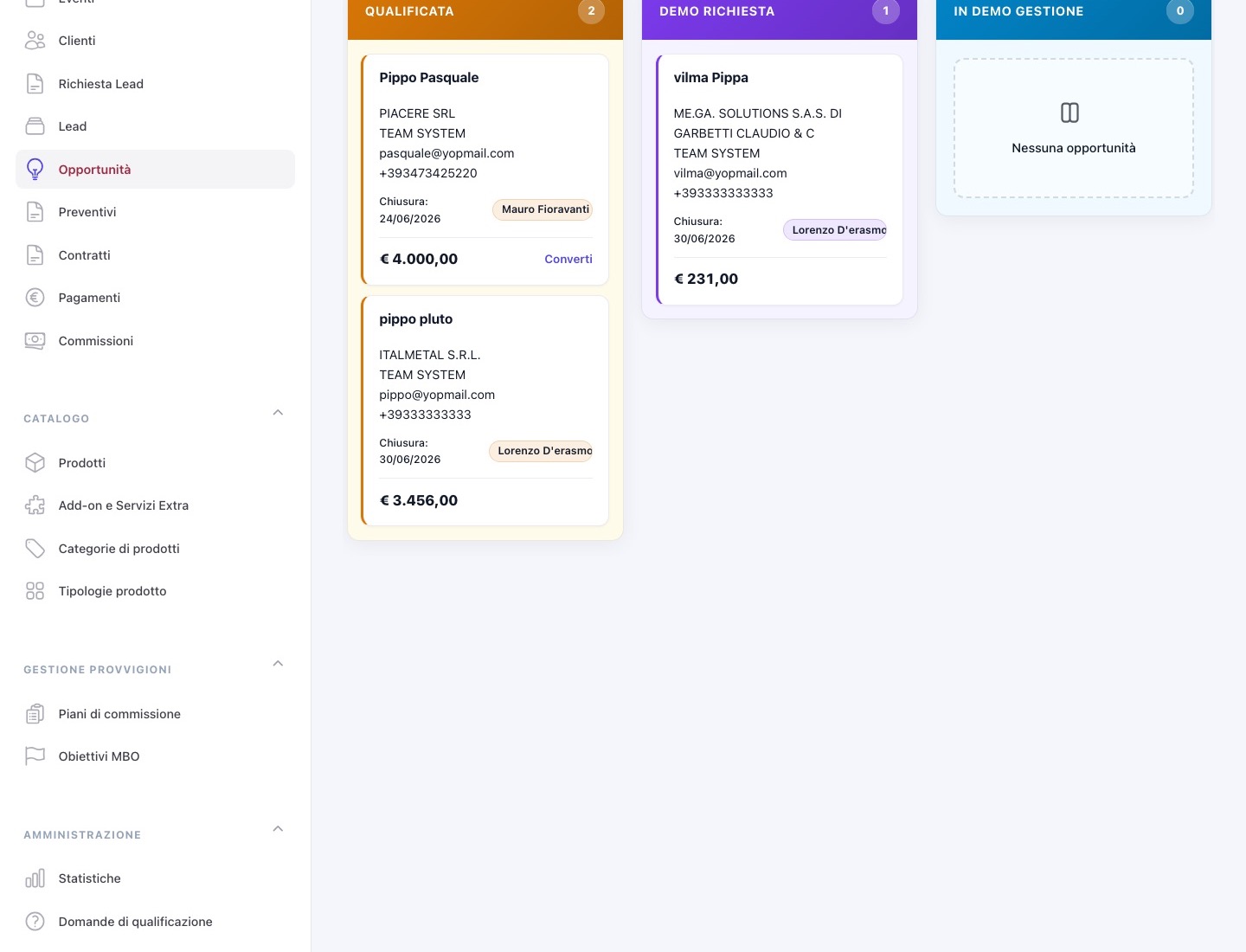Go to the Preventivi page
Viewport: 1246px width, 952px height.
pyautogui.click(x=156, y=212)
